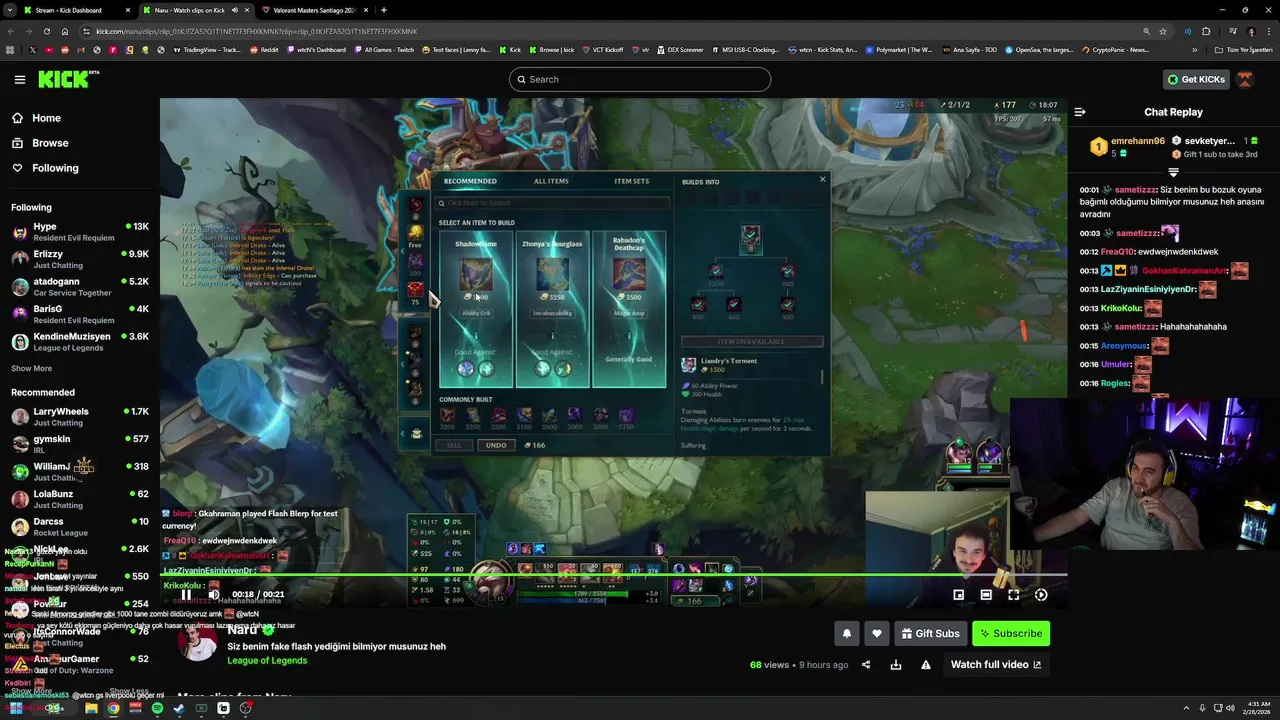Switch player to theater mode
This screenshot has width=1280, height=720.
click(986, 594)
